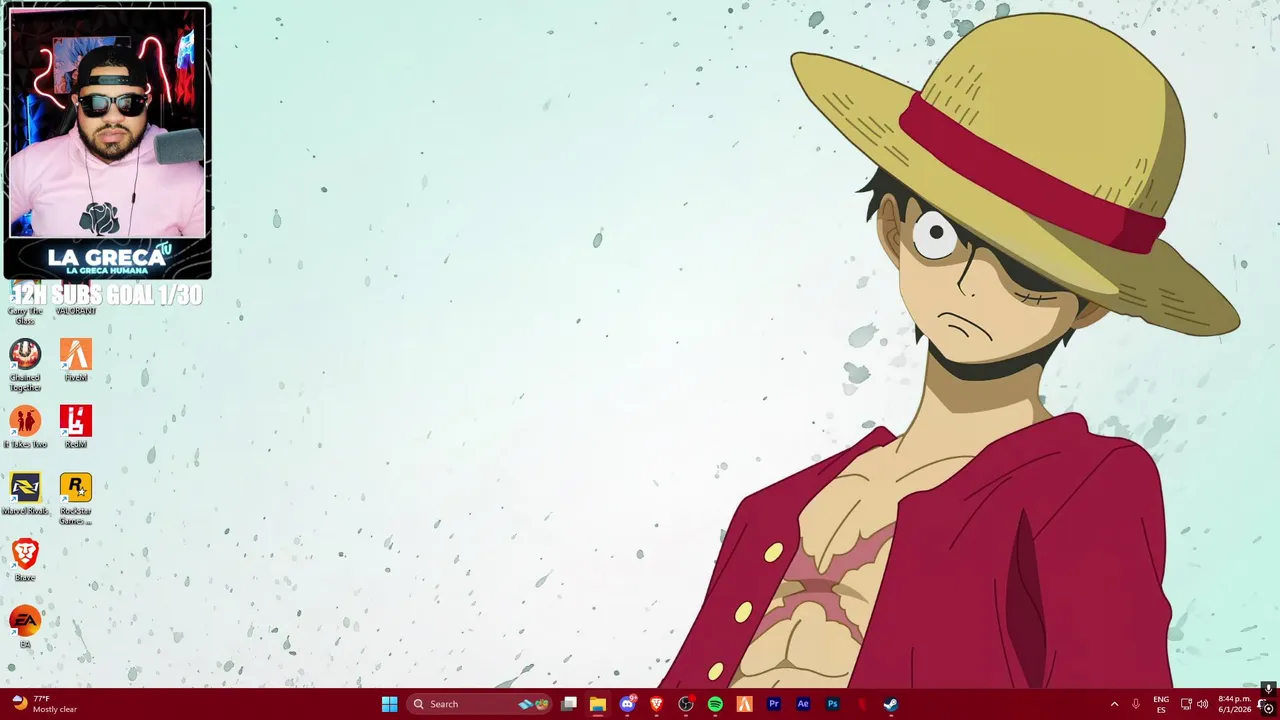Open Spotify from the taskbar

pos(715,704)
